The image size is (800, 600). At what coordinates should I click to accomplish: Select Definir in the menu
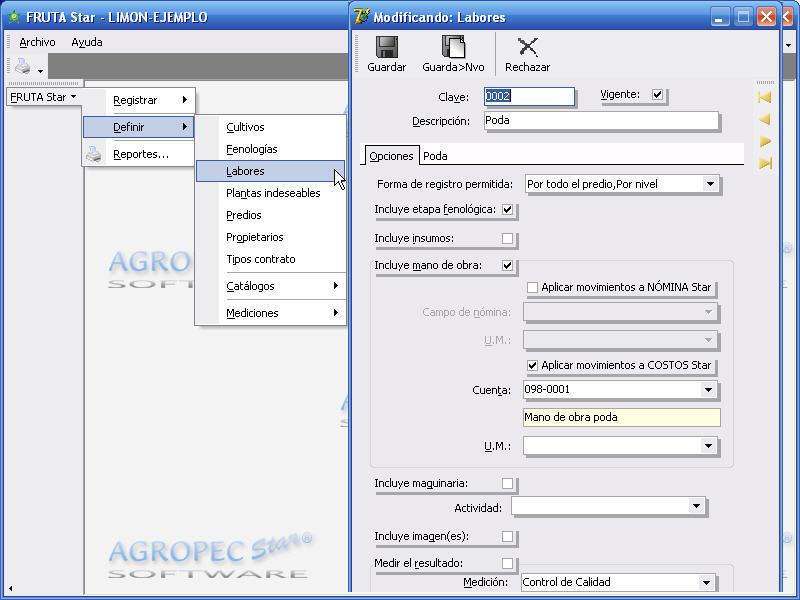139,127
